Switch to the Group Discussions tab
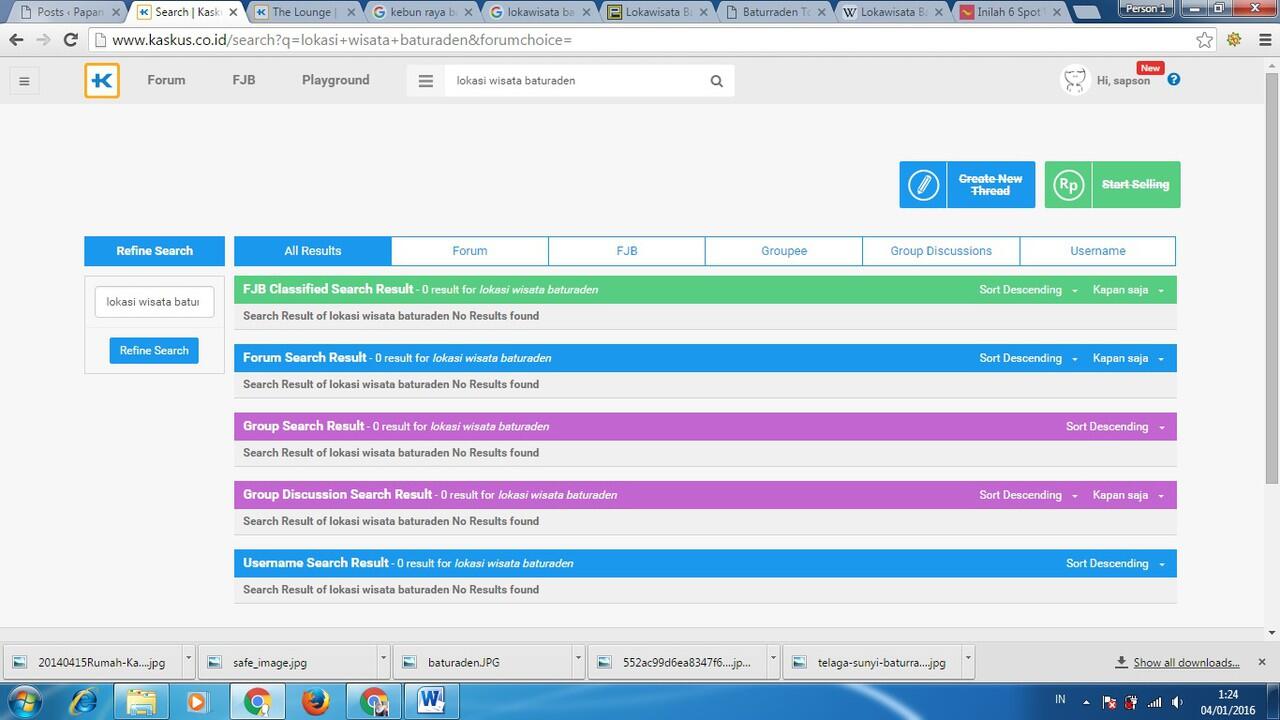Screen dimensions: 1280x720 941,251
